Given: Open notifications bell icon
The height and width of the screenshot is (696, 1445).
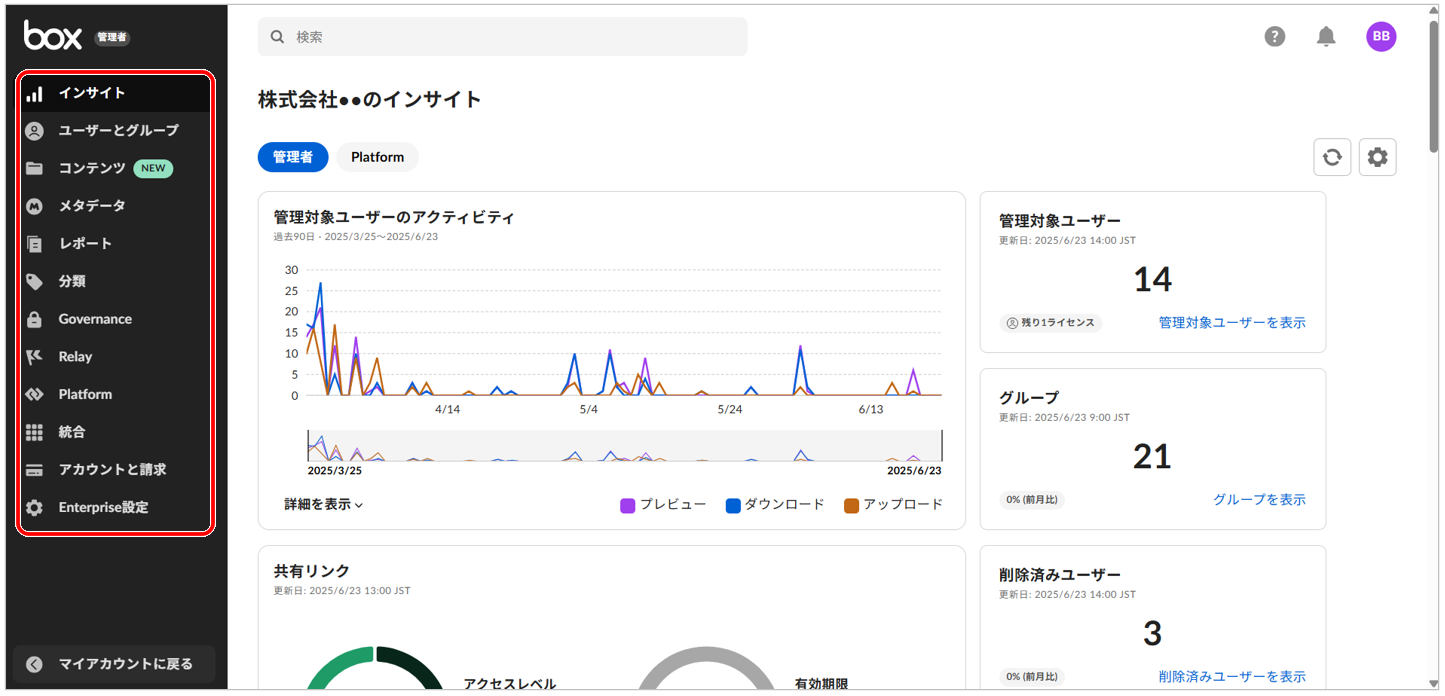Looking at the screenshot, I should [x=1326, y=37].
